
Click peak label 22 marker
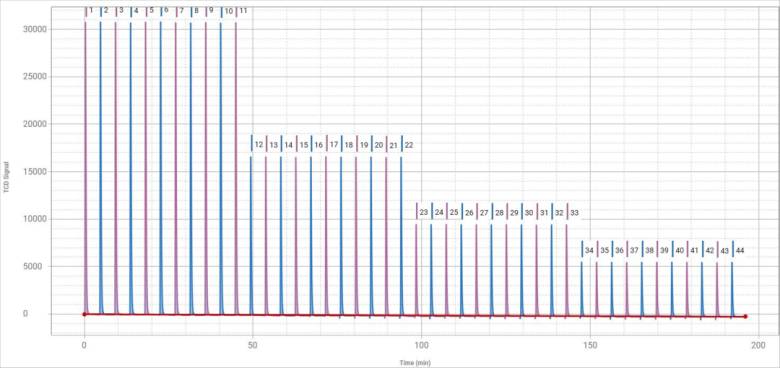point(408,145)
